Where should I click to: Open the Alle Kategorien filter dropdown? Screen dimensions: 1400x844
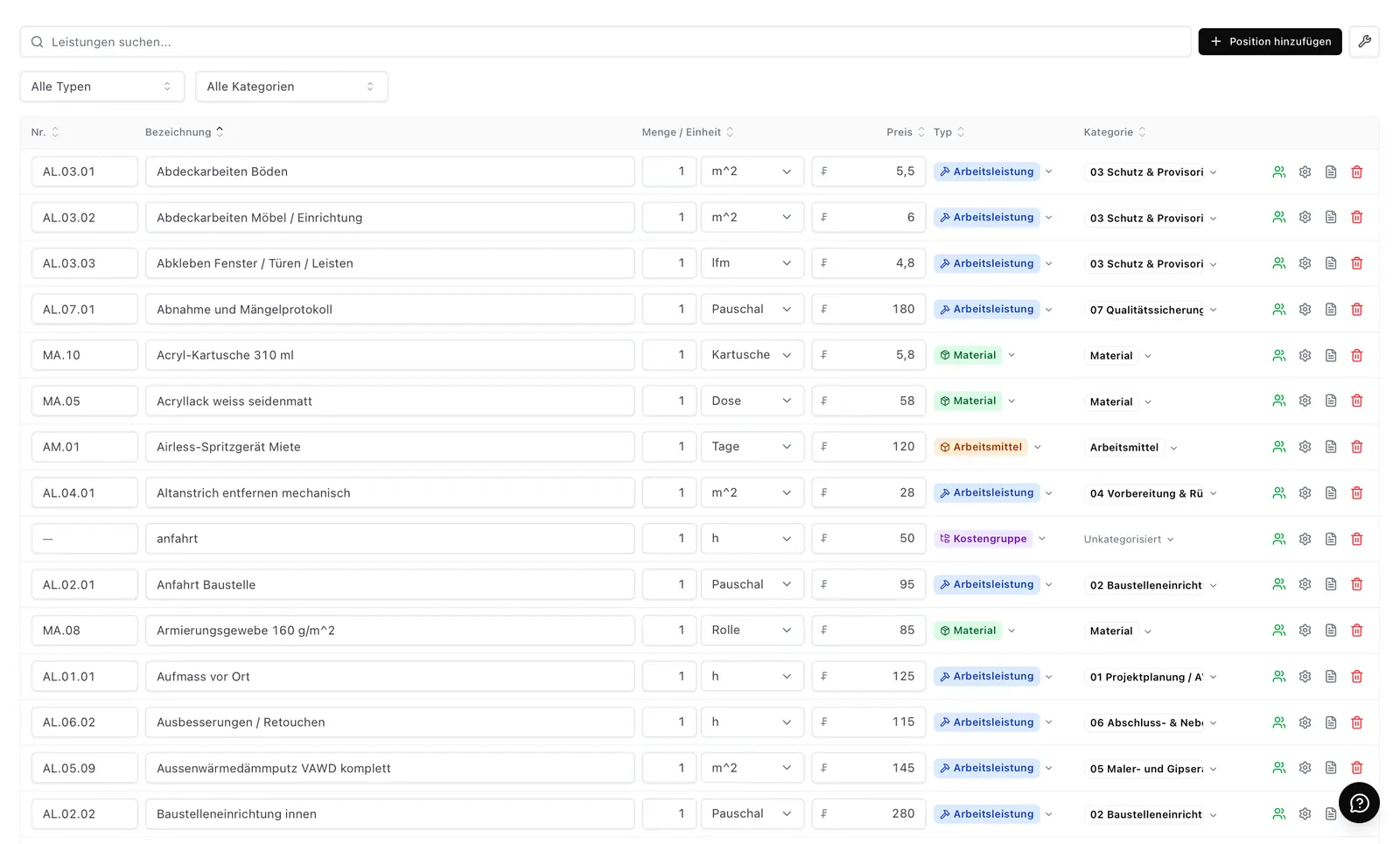coord(291,87)
